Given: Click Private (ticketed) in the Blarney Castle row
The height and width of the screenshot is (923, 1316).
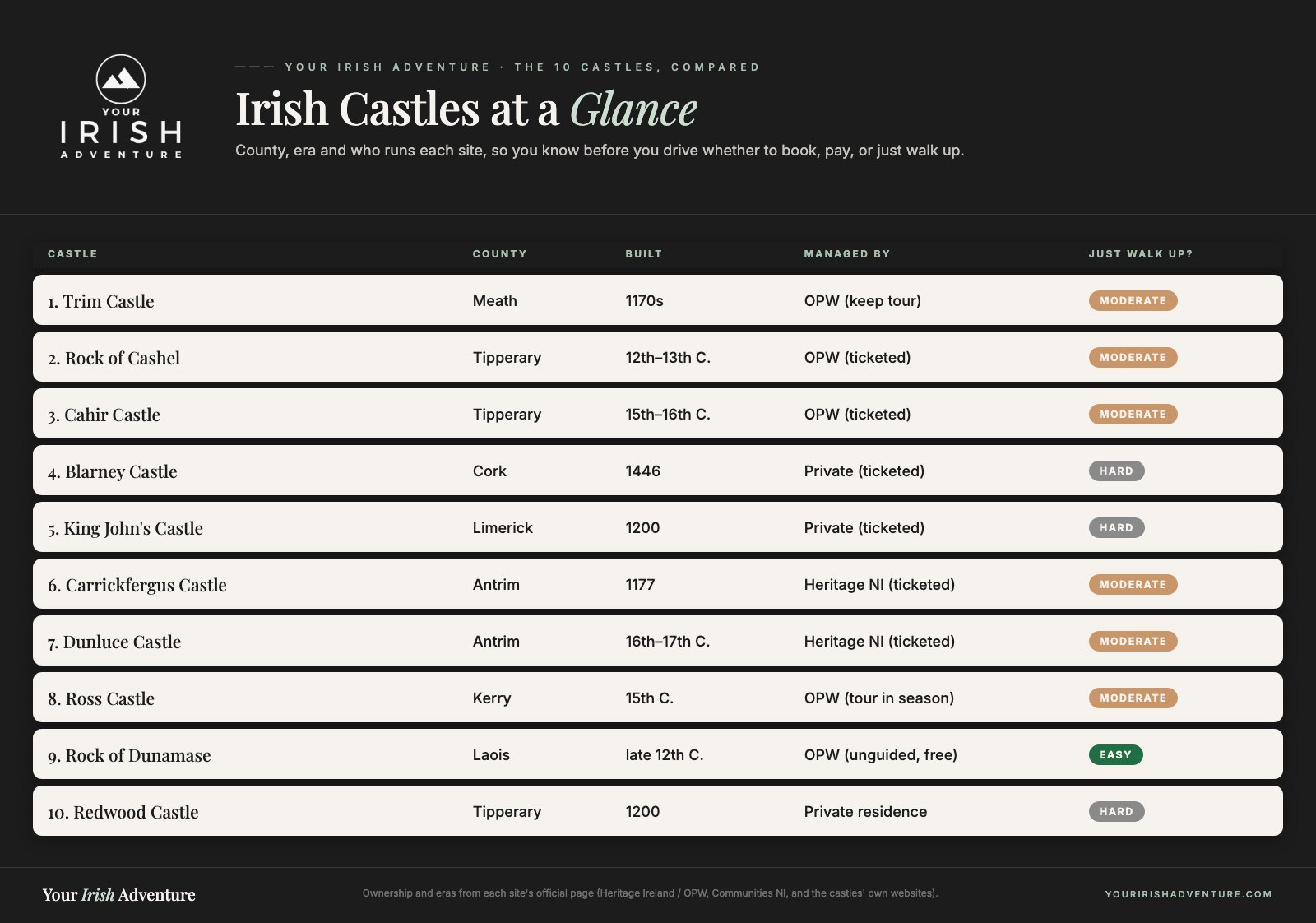Looking at the screenshot, I should (x=864, y=471).
